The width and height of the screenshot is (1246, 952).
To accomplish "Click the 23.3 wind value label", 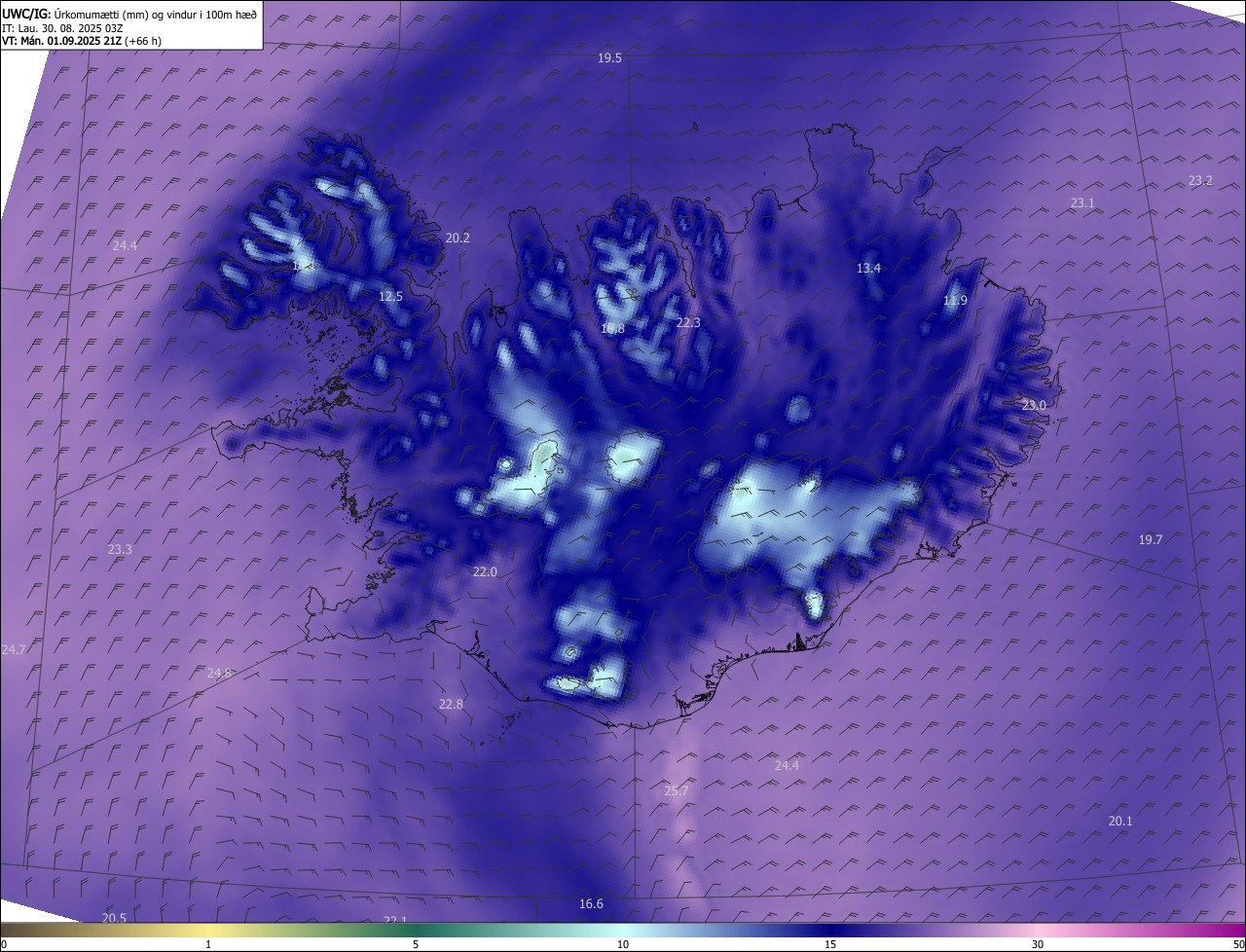I will [120, 550].
